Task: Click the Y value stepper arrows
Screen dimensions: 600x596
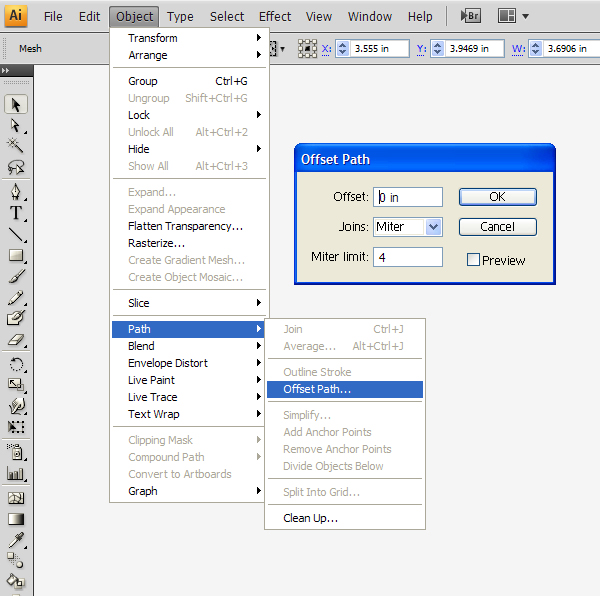Action: click(x=437, y=49)
